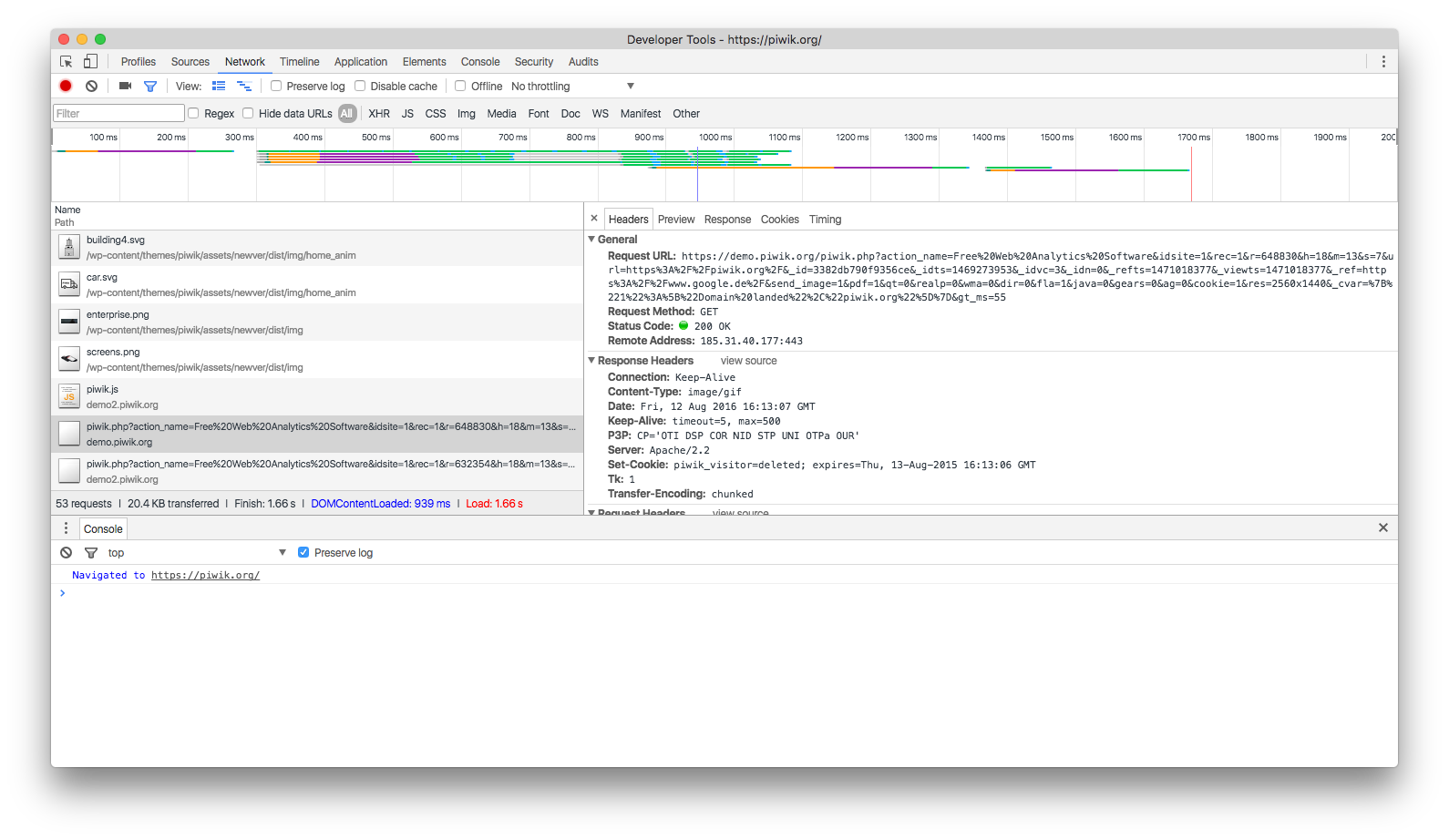Check the Offline checkbox
This screenshot has width=1449, height=840.
461,86
